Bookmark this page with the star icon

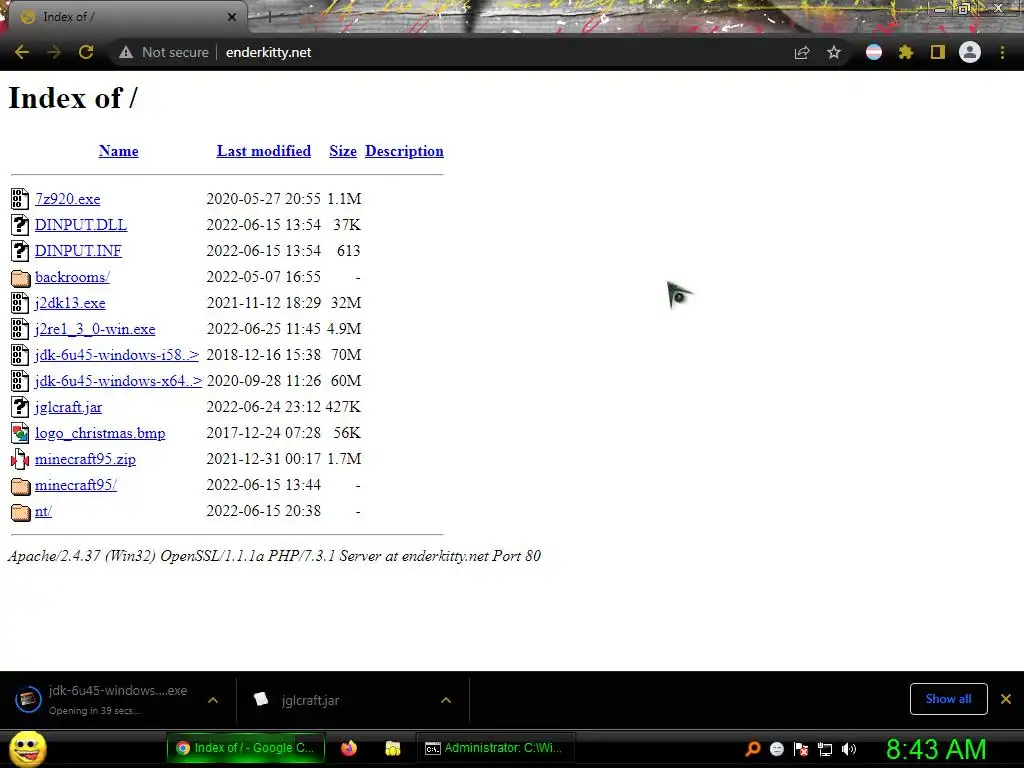click(x=834, y=52)
